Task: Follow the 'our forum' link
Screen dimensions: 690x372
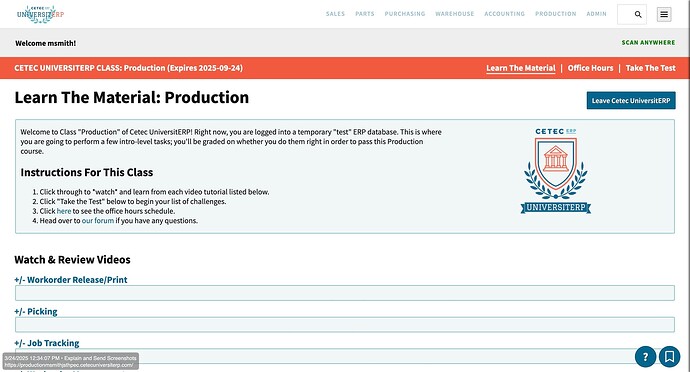Action: (x=98, y=221)
